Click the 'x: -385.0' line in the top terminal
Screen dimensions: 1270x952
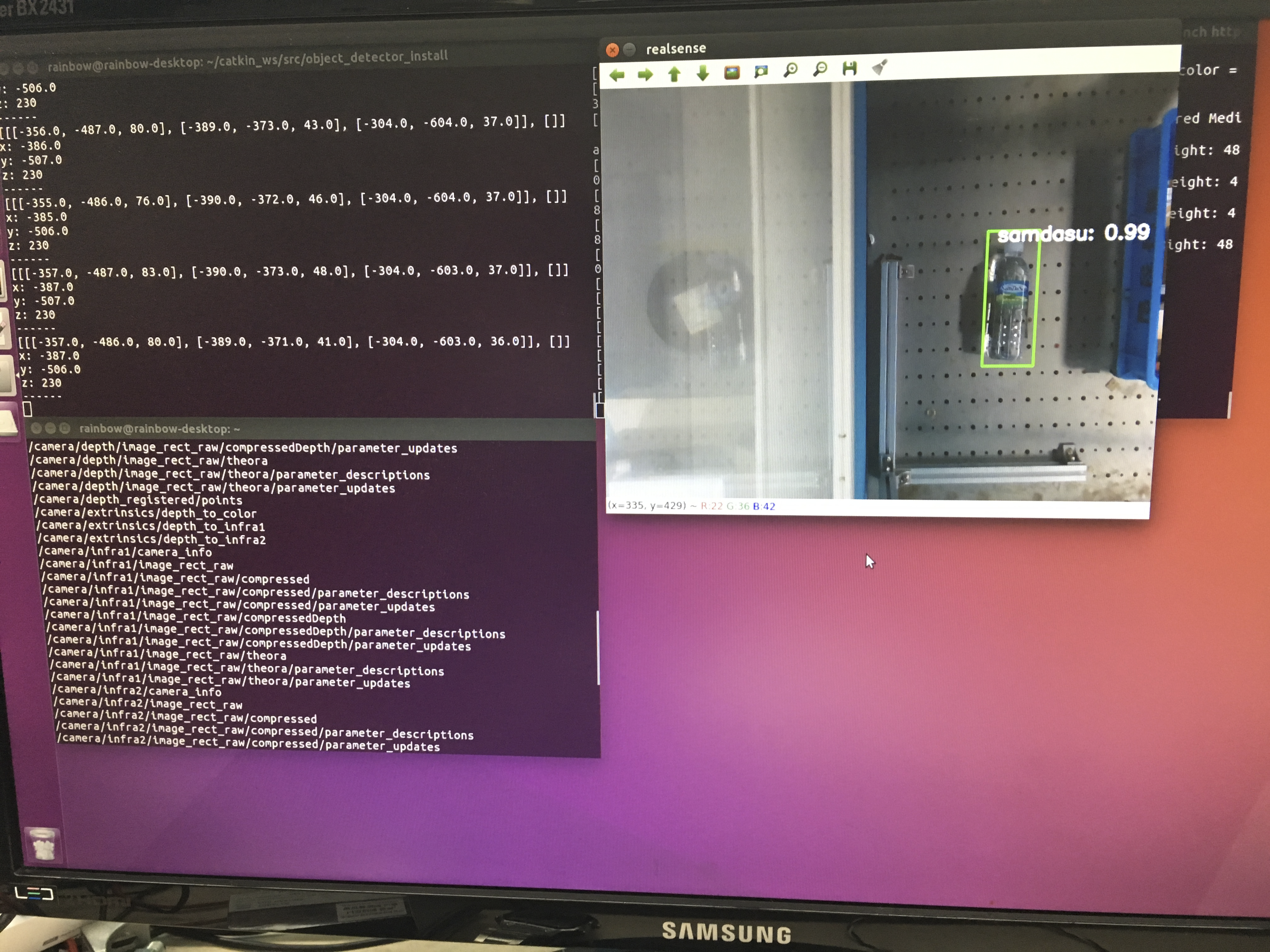click(x=36, y=218)
